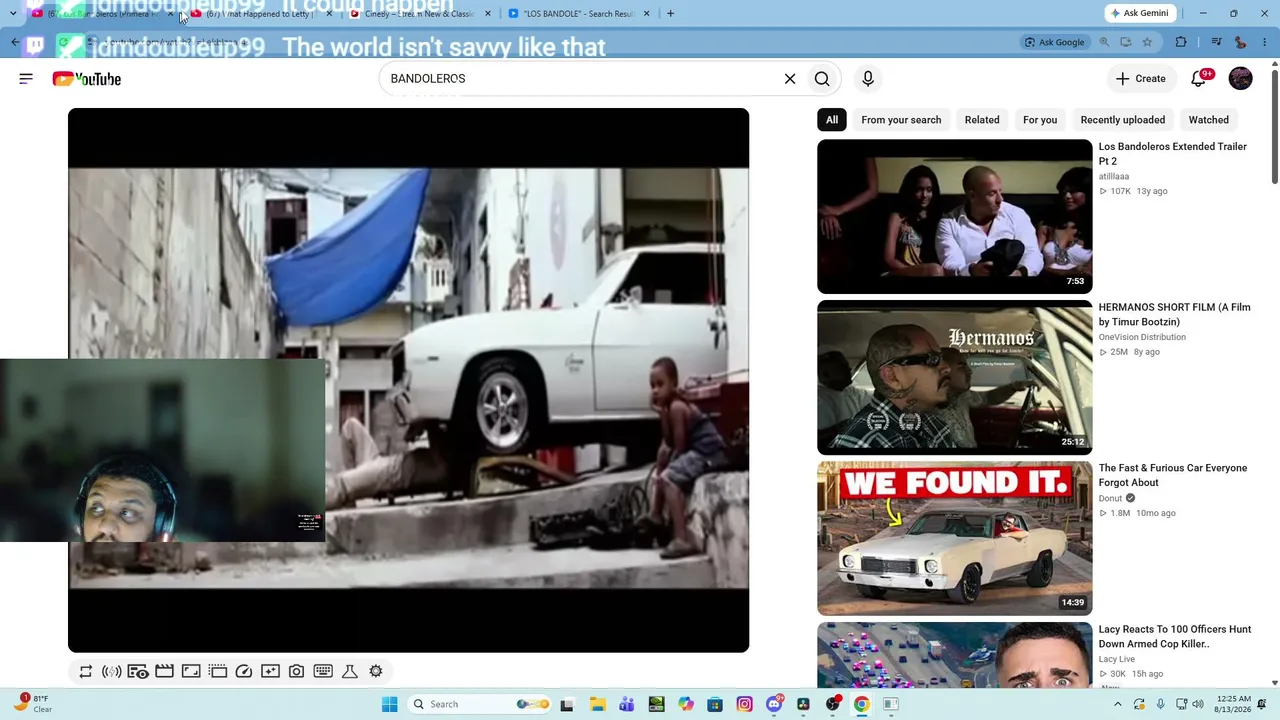Open the Create menu
Viewport: 1280px width, 720px height.
point(1141,79)
